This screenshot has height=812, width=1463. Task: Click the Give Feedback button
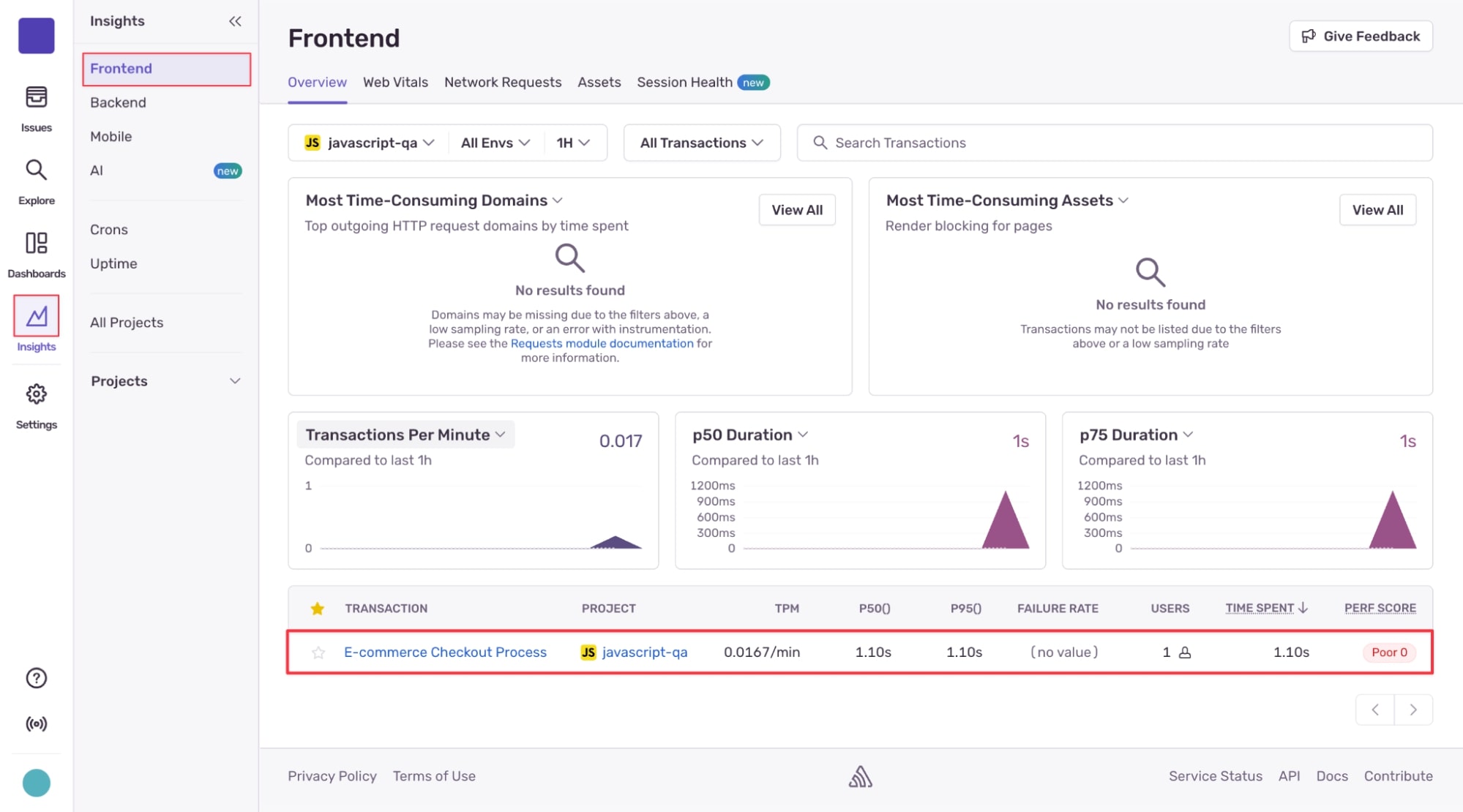pos(1360,37)
